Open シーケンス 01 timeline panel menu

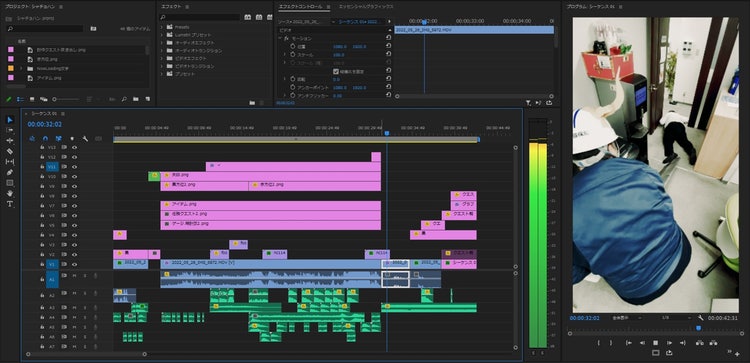click(x=63, y=114)
